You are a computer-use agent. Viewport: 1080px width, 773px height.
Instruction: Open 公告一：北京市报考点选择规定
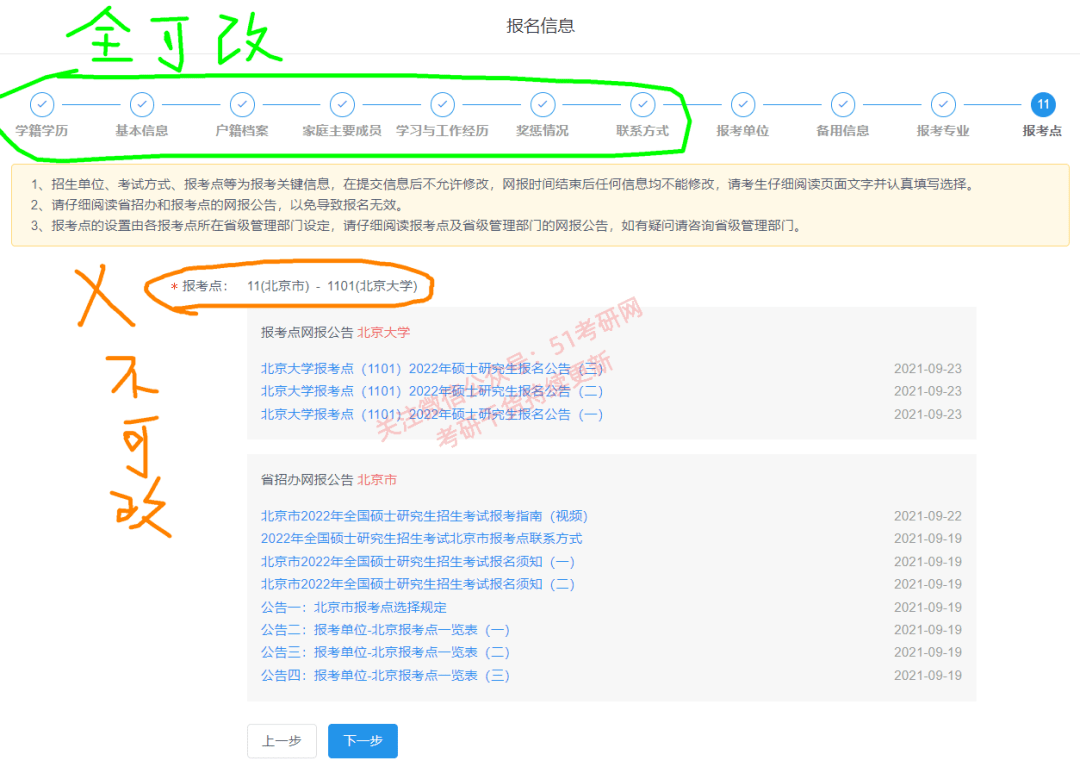point(353,608)
